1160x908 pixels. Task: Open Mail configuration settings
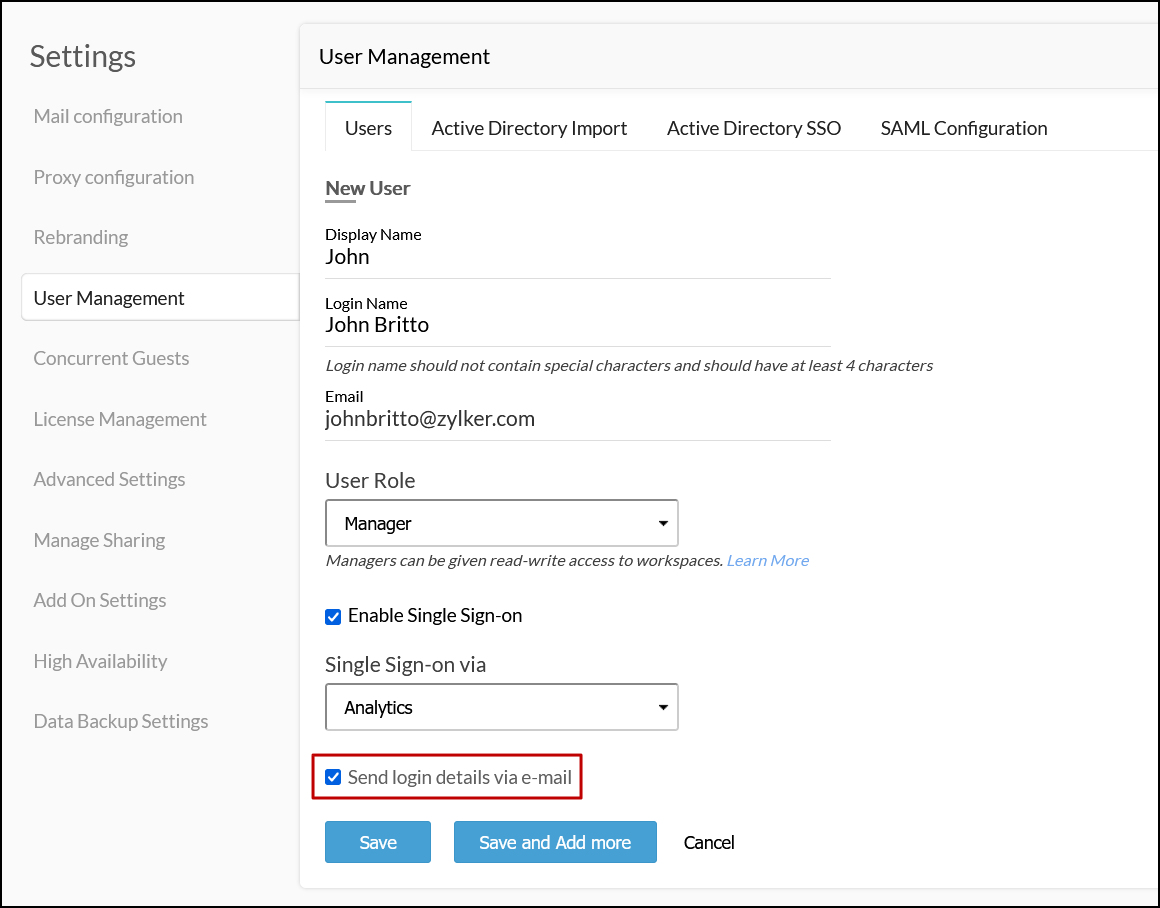pyautogui.click(x=108, y=116)
